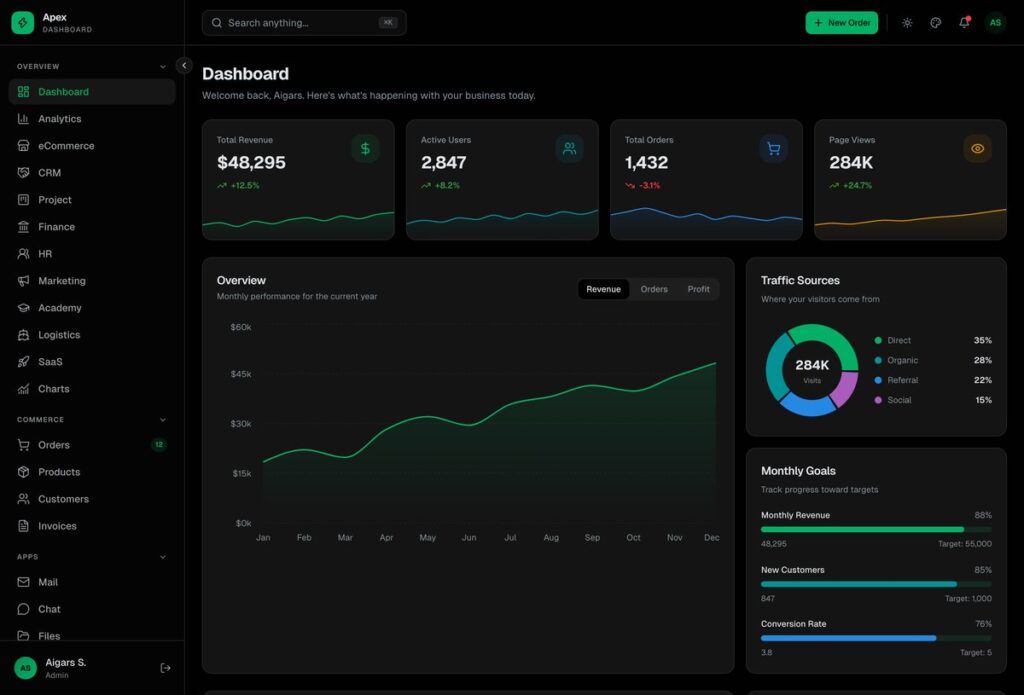Switch Overview chart to Orders tab
Image resolution: width=1024 pixels, height=695 pixels.
tap(654, 289)
